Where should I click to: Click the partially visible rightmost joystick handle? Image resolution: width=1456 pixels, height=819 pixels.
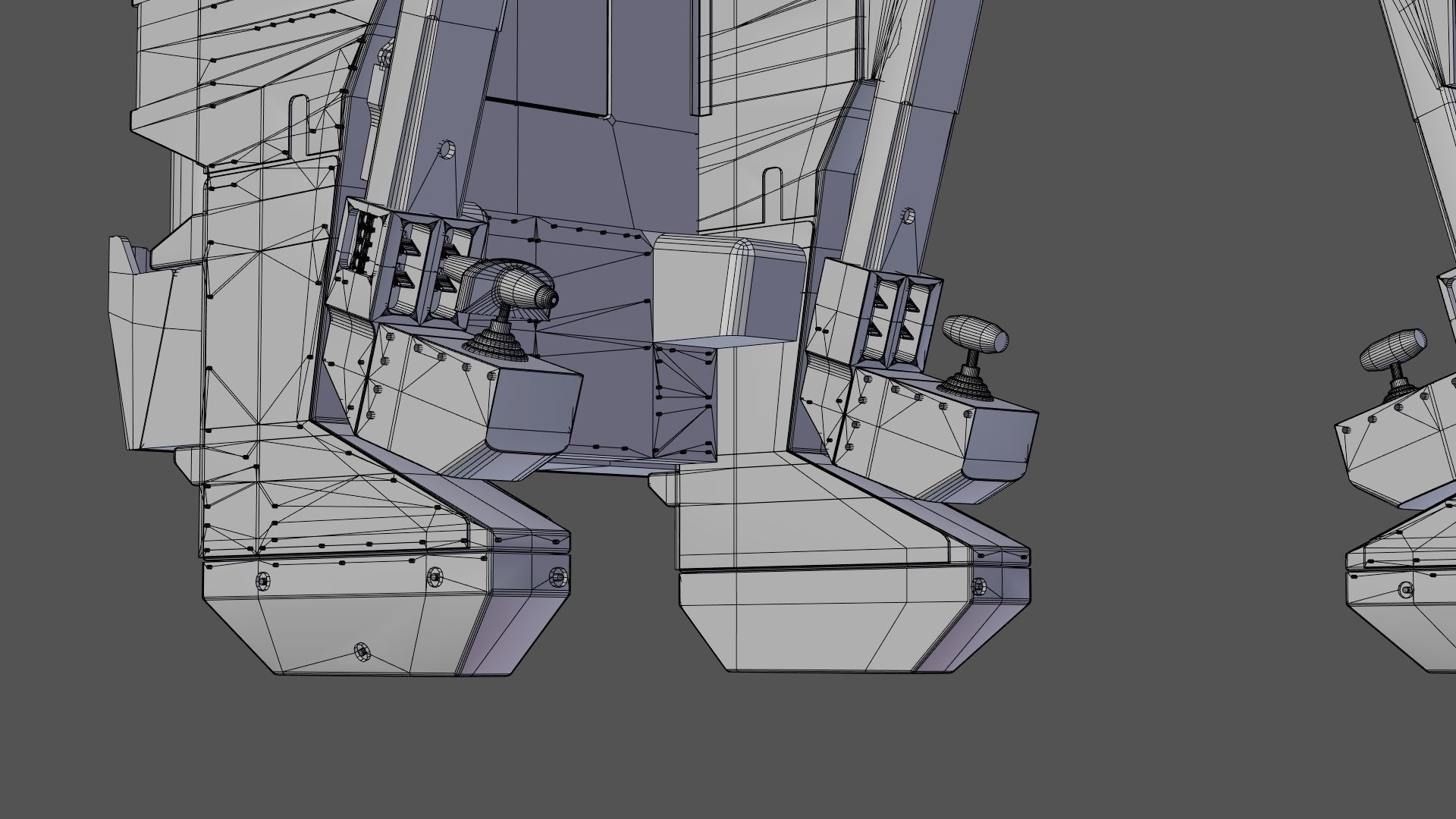click(x=1392, y=350)
